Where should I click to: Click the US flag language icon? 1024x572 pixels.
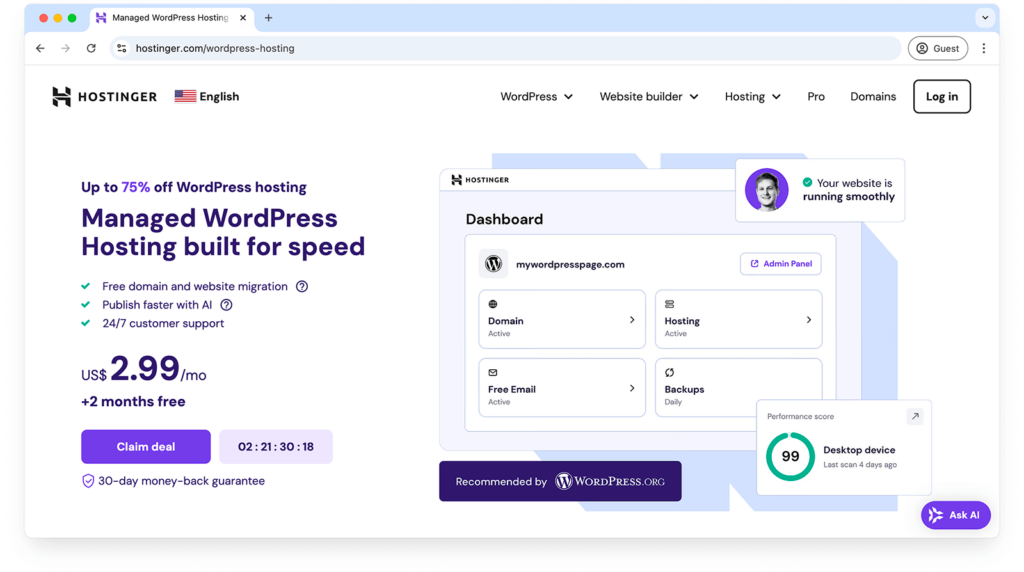coord(185,96)
